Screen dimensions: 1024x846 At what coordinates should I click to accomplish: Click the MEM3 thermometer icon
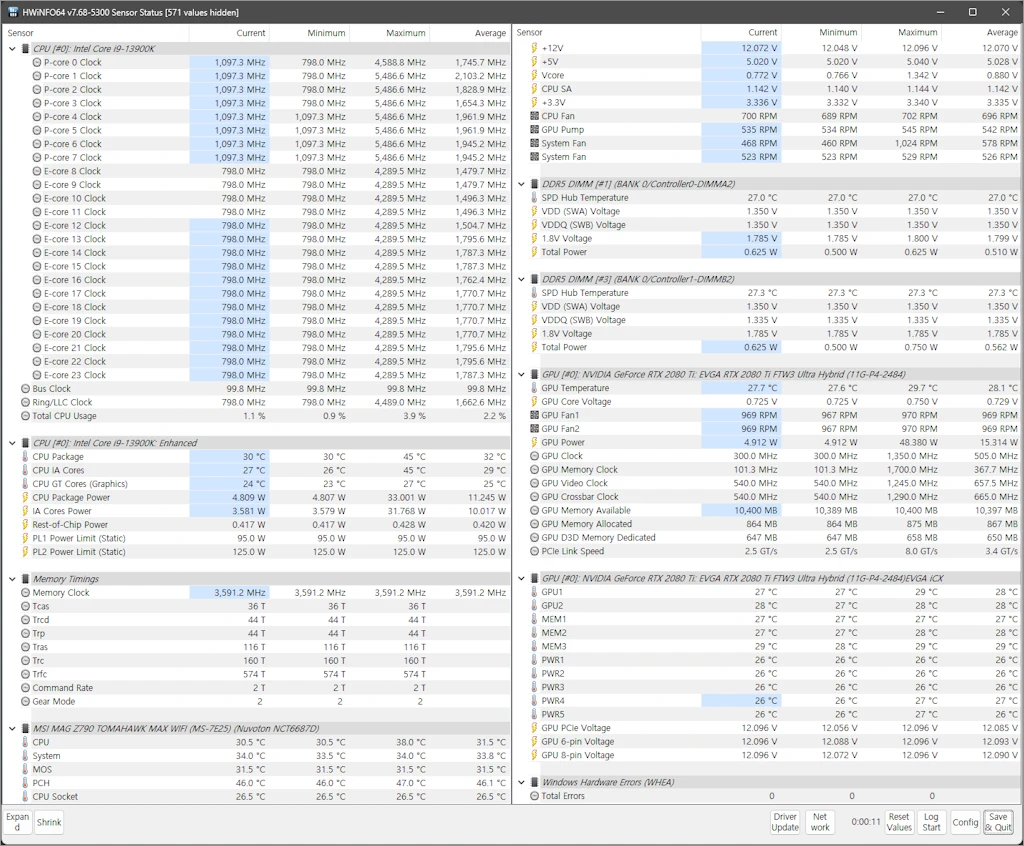(x=534, y=647)
